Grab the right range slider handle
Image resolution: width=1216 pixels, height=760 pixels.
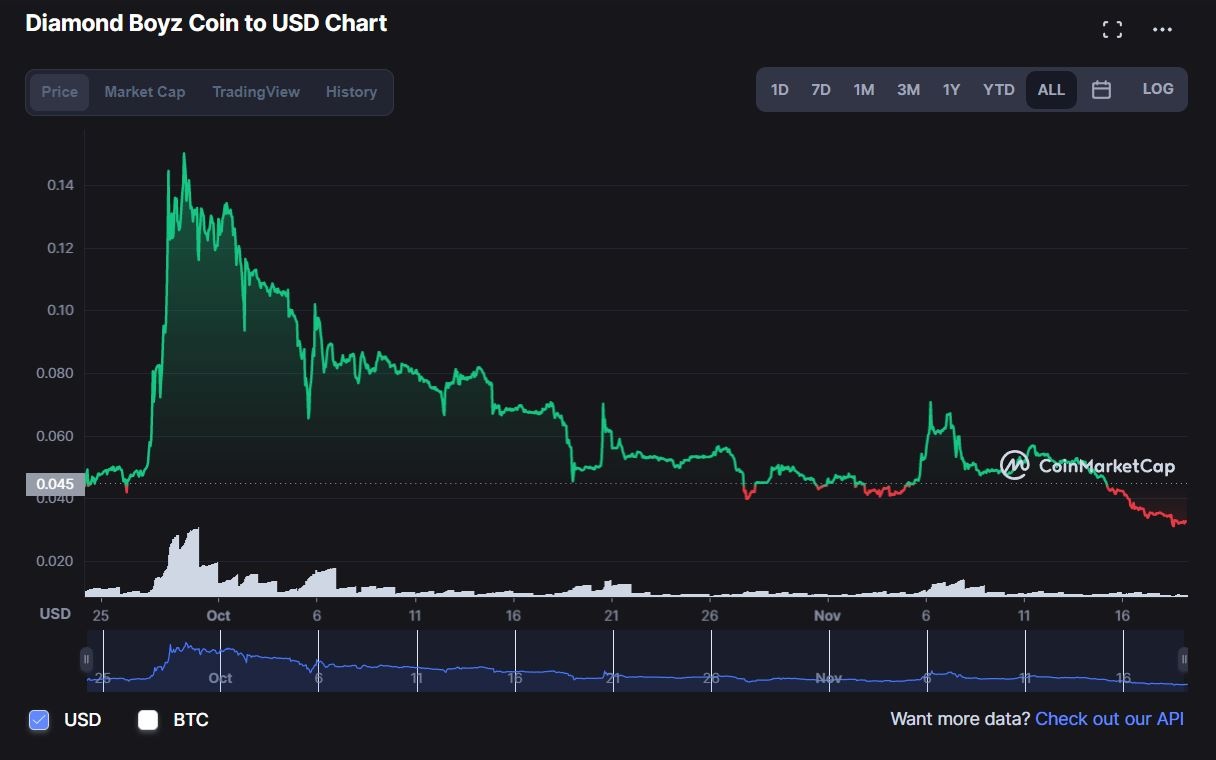(1184, 659)
